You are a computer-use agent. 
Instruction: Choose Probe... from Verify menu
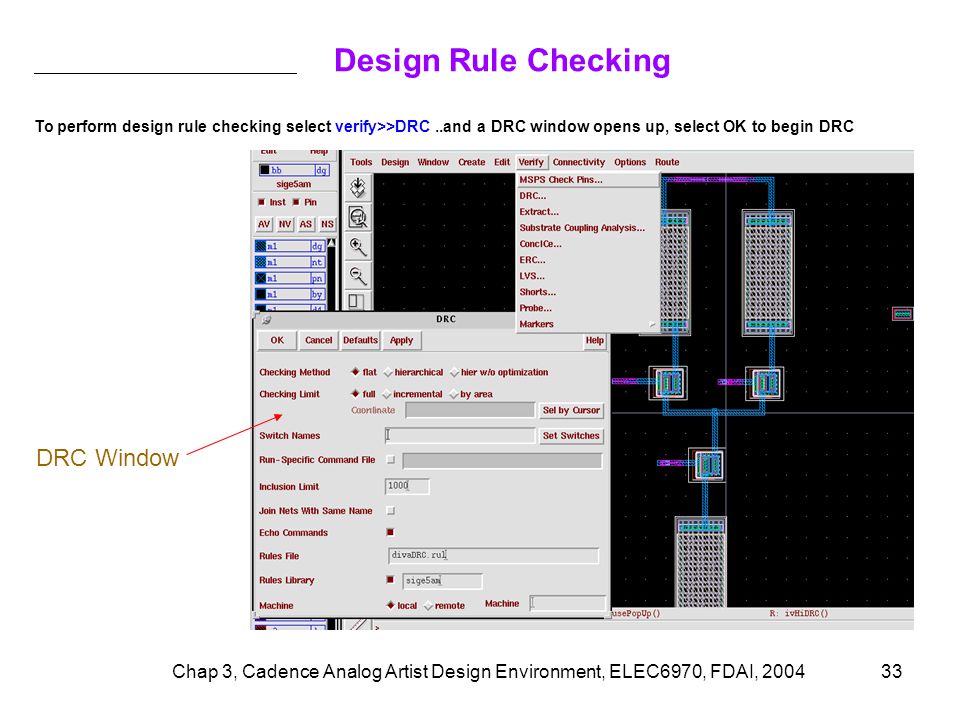point(588,308)
